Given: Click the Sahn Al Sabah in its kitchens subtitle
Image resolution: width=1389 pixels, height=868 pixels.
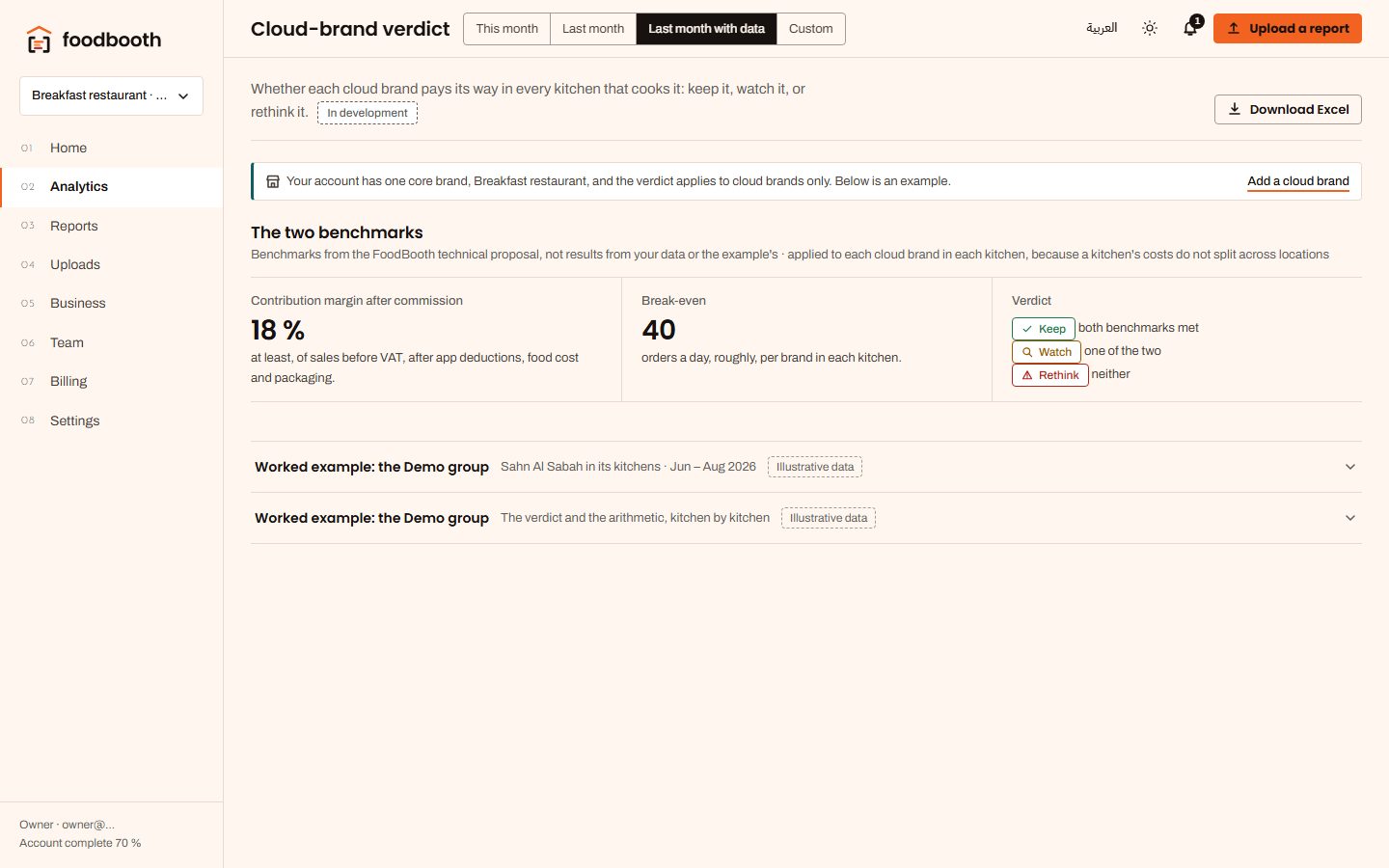Looking at the screenshot, I should point(628,467).
